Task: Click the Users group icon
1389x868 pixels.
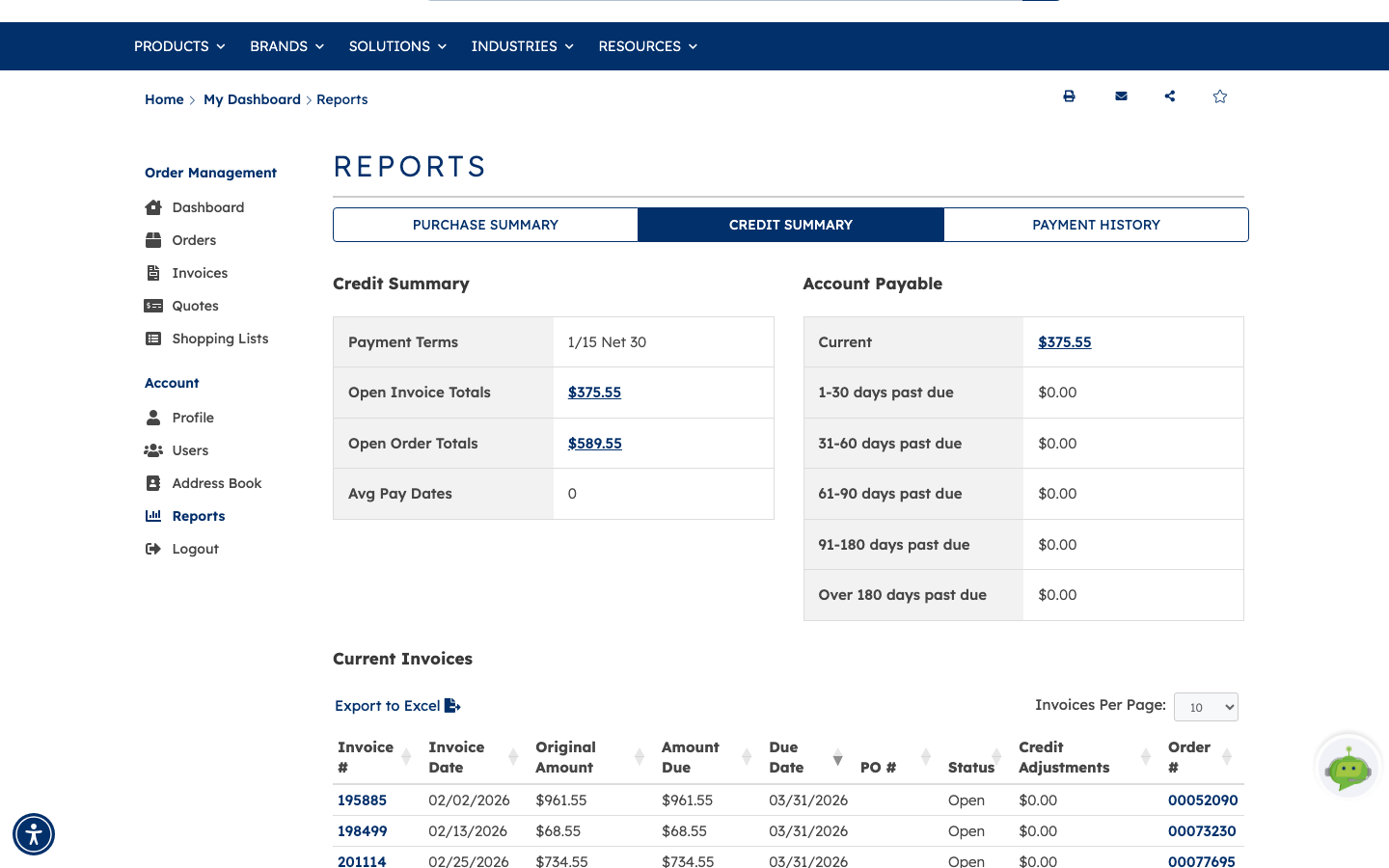Action: pos(153,450)
